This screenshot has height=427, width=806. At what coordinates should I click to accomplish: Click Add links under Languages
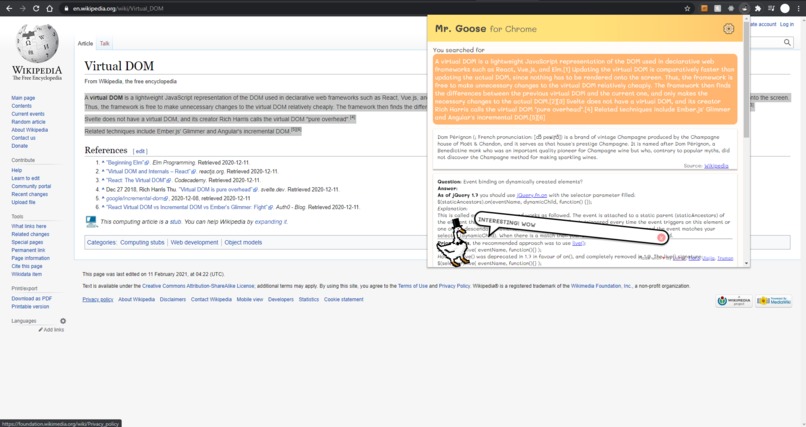coord(51,329)
